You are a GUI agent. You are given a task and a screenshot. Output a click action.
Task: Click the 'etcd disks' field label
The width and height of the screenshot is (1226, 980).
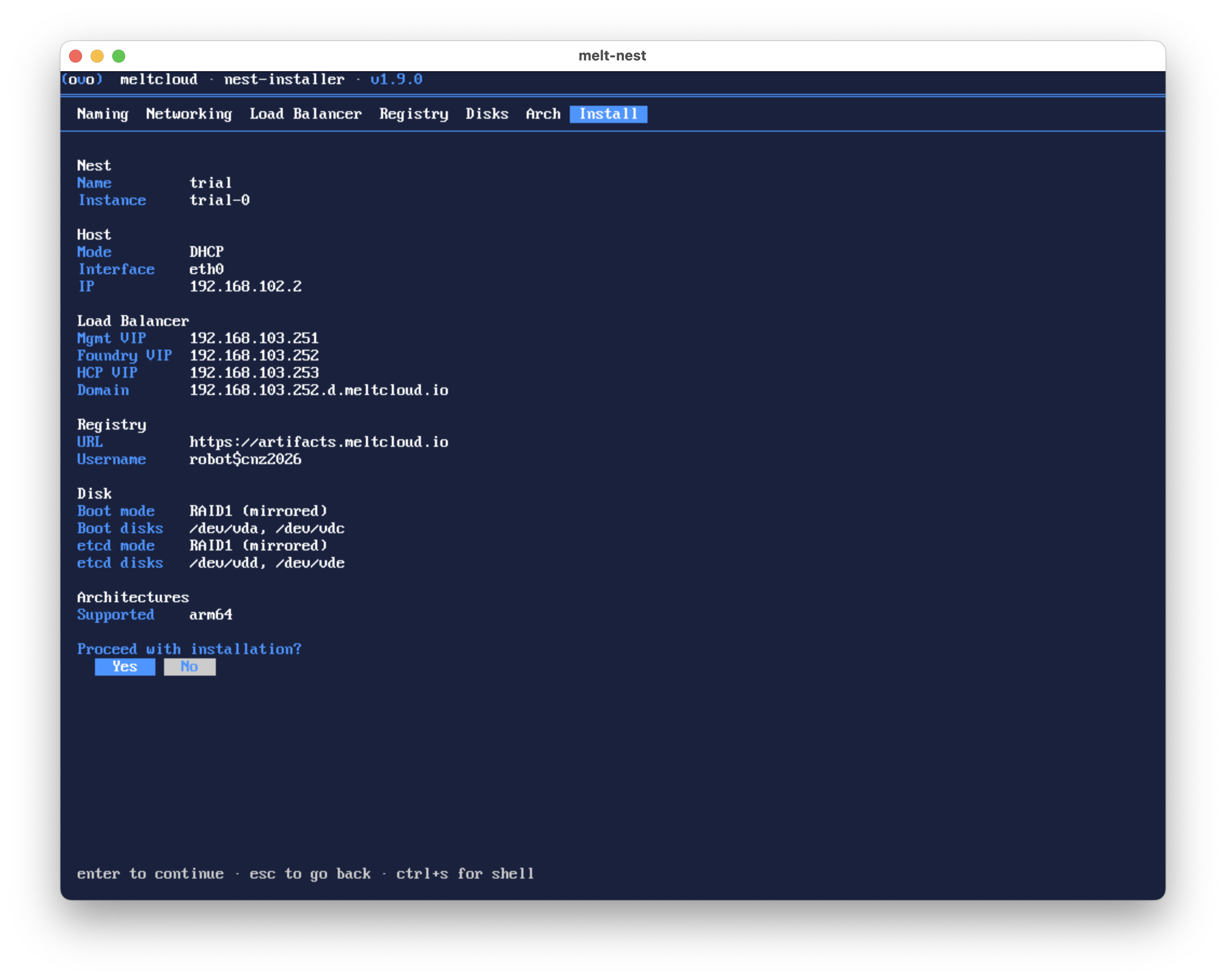pyautogui.click(x=120, y=562)
